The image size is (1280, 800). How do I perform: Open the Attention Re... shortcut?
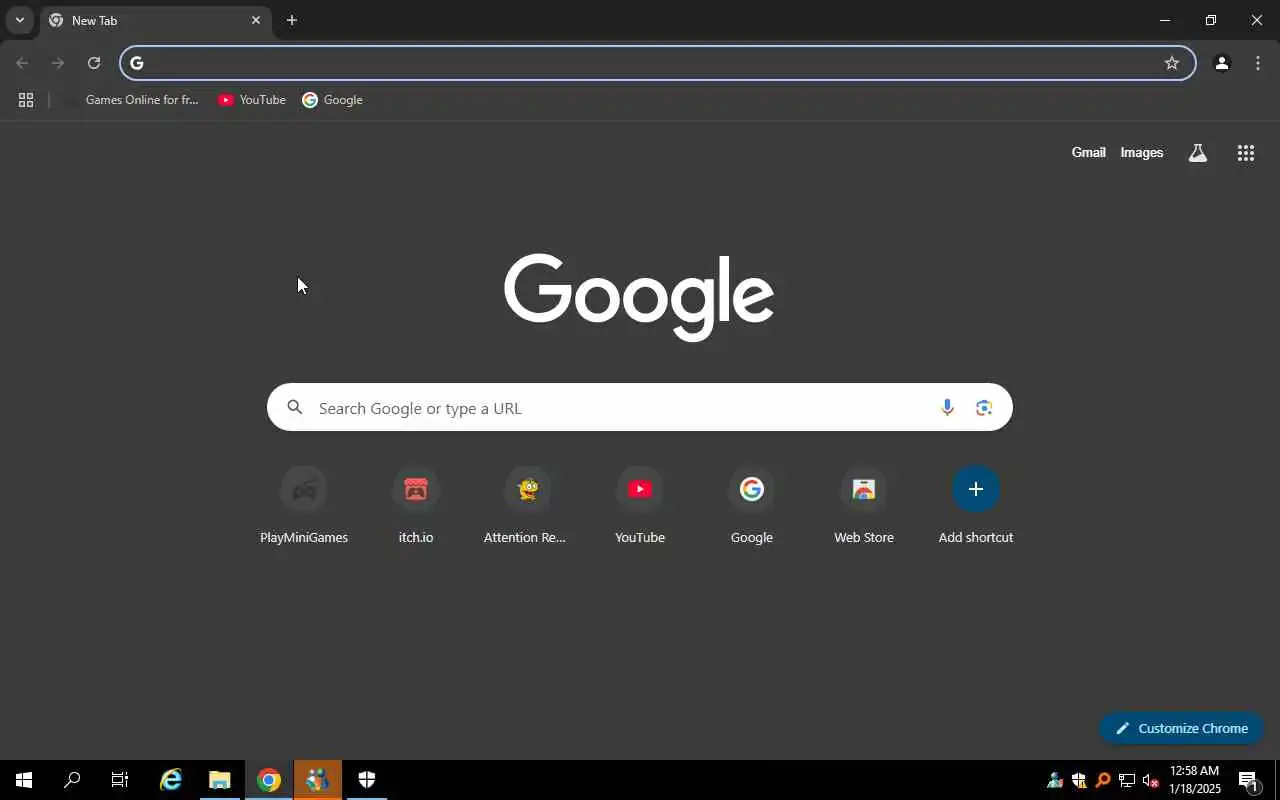pos(528,506)
